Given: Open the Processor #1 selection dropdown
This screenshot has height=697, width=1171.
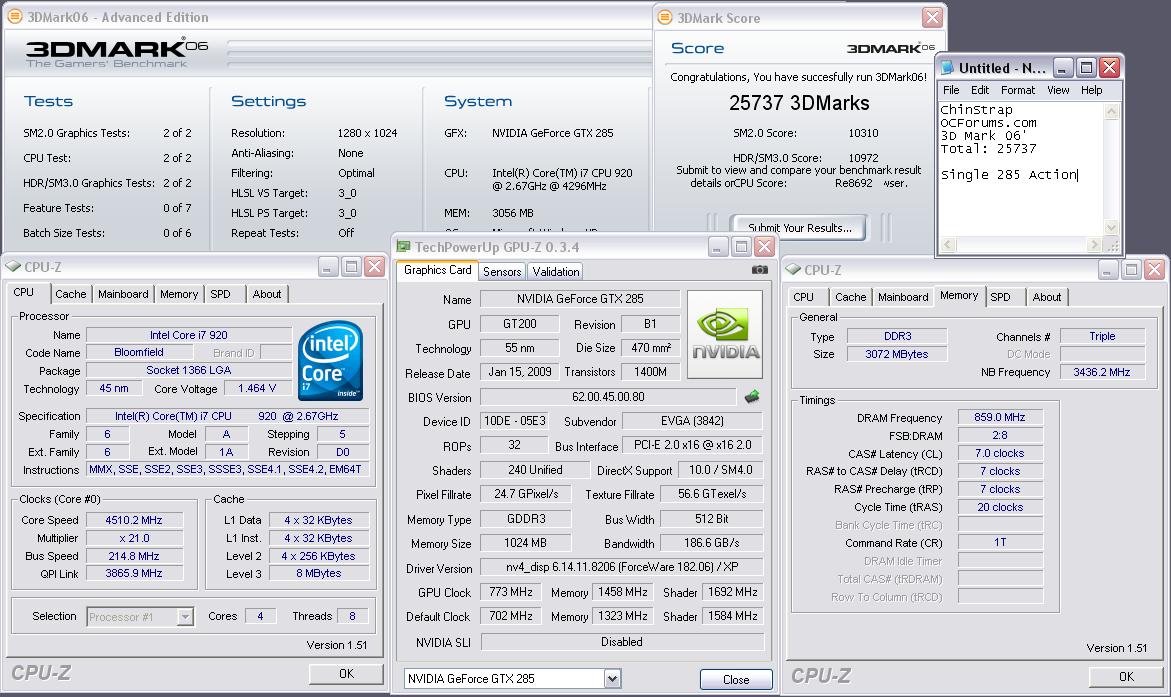Looking at the screenshot, I should [185, 616].
